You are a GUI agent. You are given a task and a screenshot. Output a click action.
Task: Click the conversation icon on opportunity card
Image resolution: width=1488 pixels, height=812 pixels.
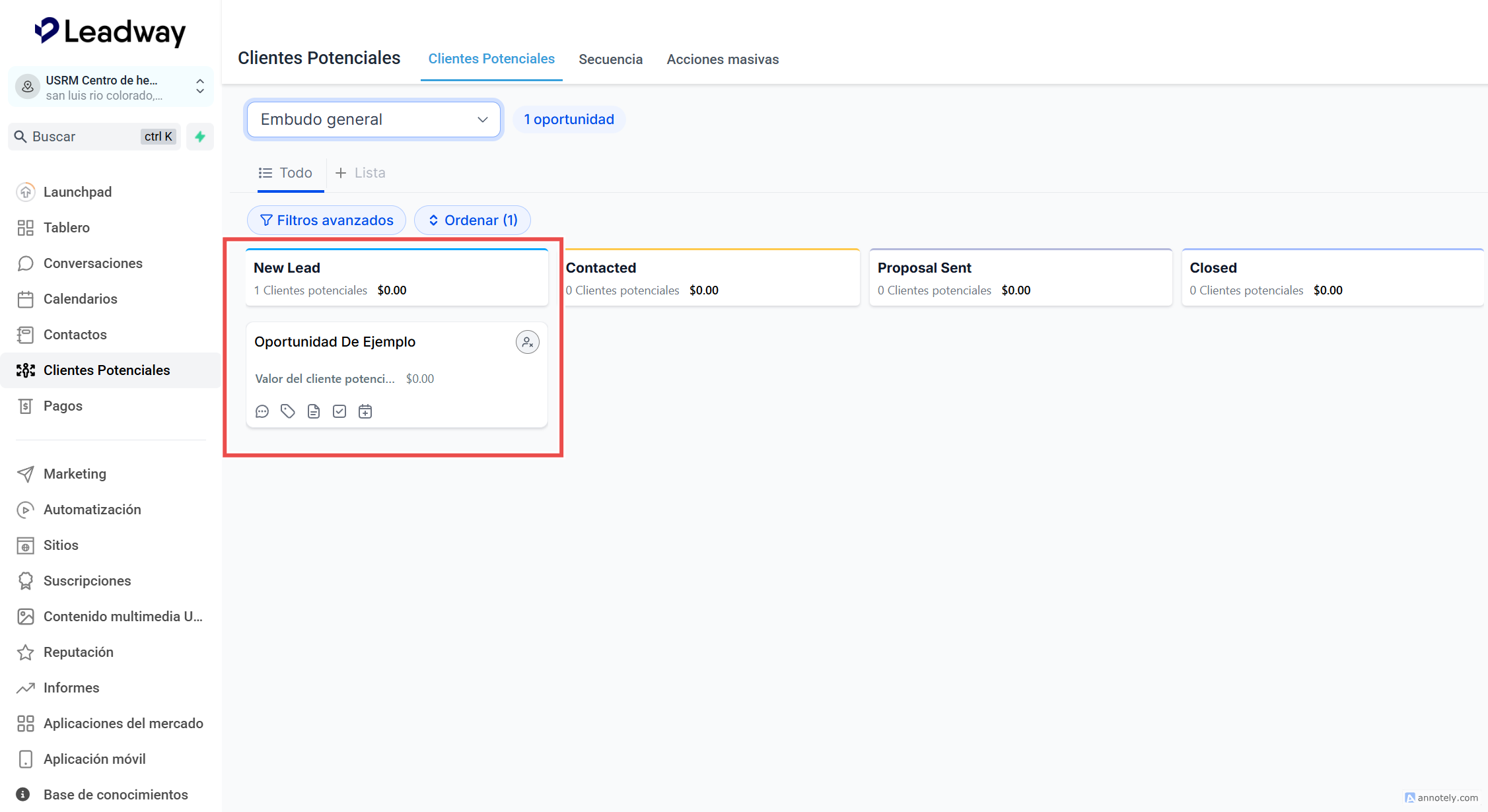(262, 412)
